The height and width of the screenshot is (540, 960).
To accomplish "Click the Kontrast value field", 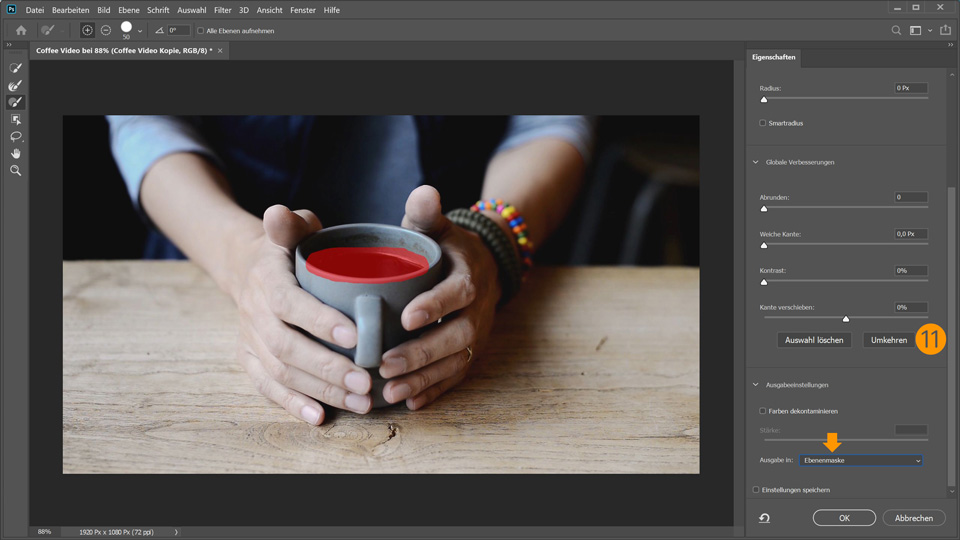I will (x=911, y=271).
